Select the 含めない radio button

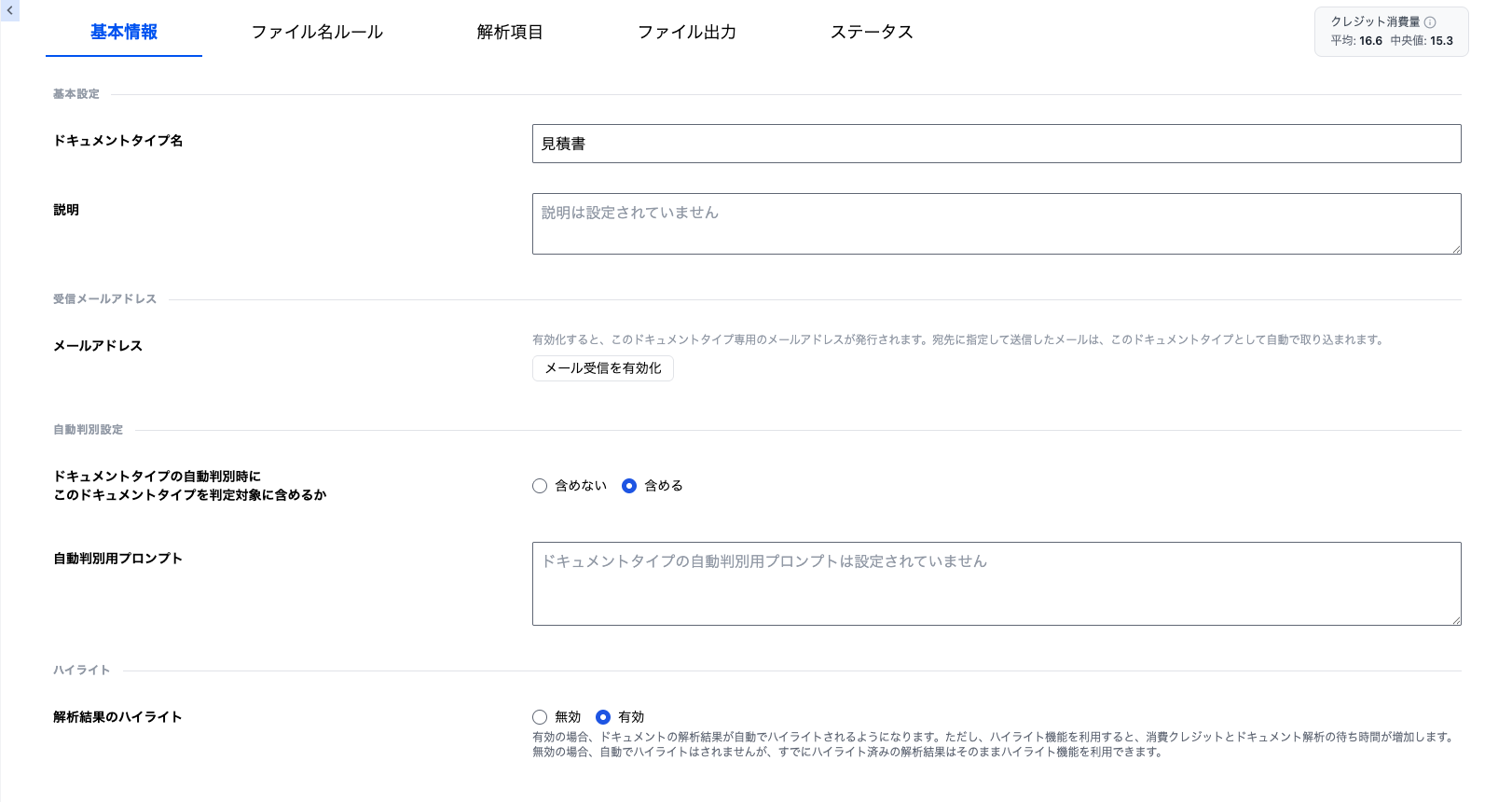point(540,486)
